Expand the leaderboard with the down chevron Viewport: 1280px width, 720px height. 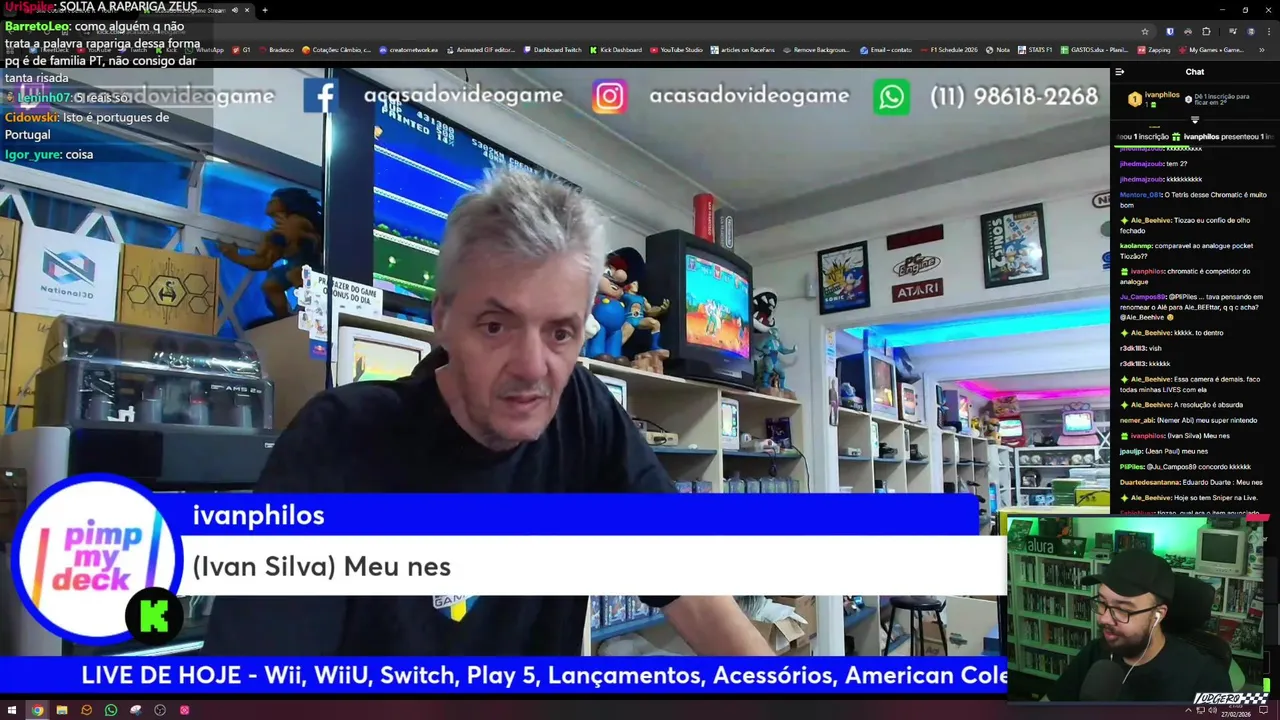click(x=1195, y=119)
